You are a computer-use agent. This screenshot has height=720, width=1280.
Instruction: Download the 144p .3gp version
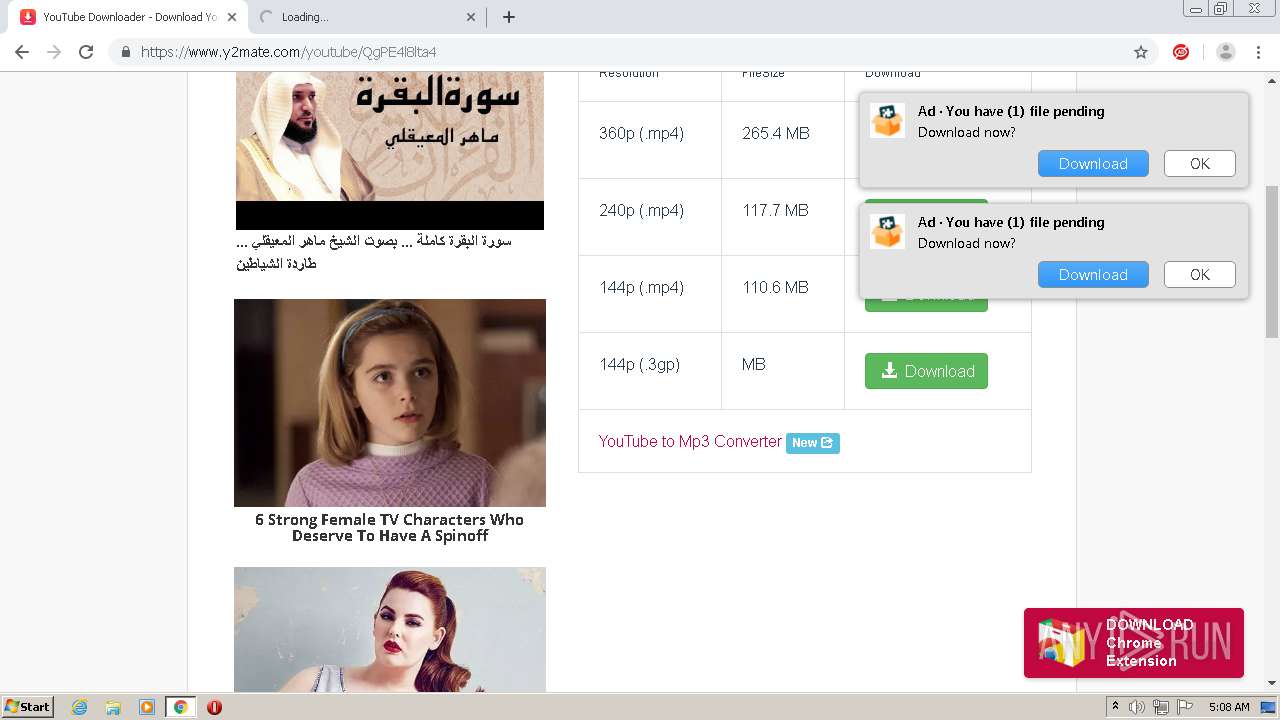pyautogui.click(x=926, y=371)
